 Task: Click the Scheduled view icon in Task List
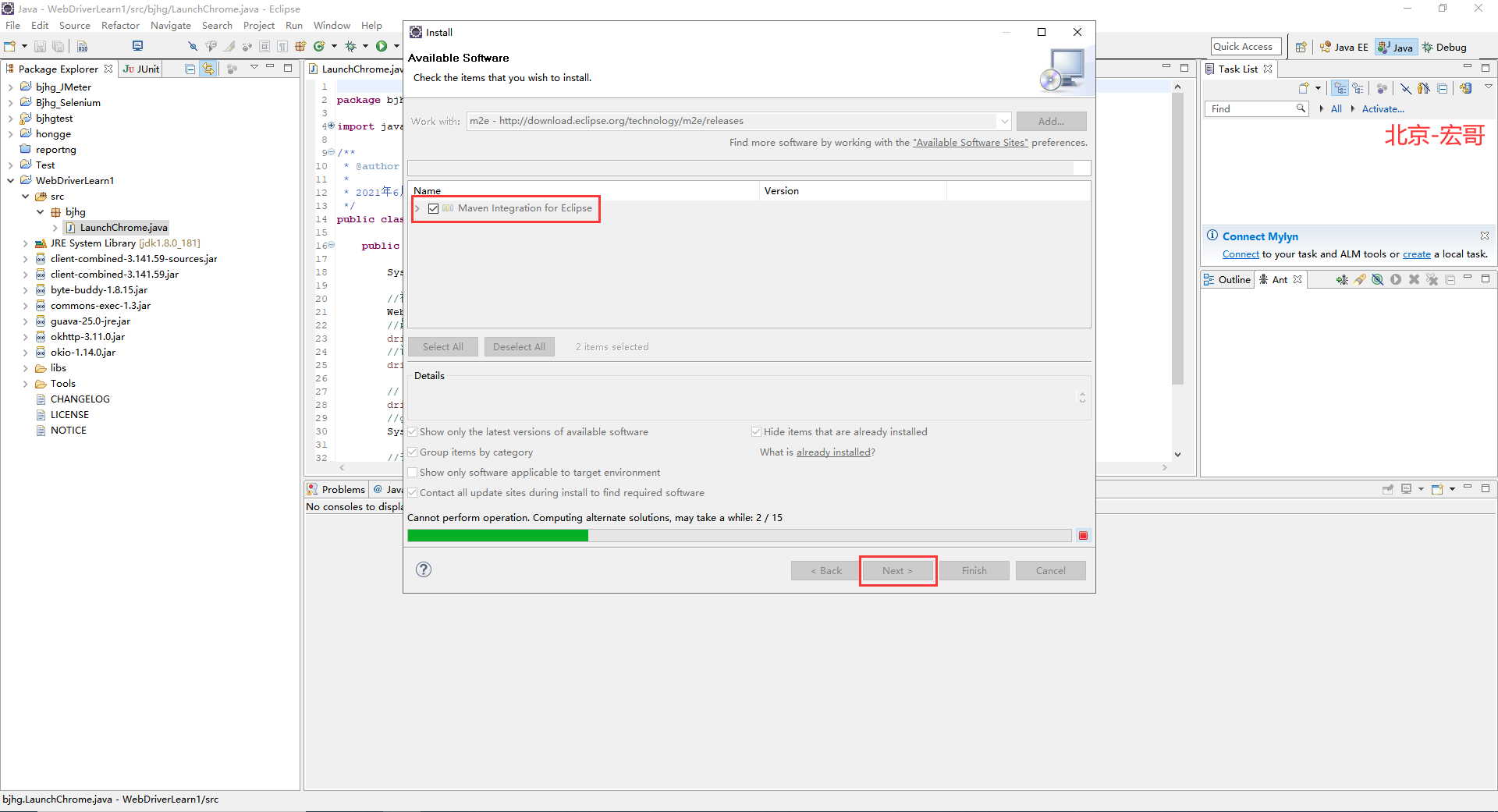1358,88
